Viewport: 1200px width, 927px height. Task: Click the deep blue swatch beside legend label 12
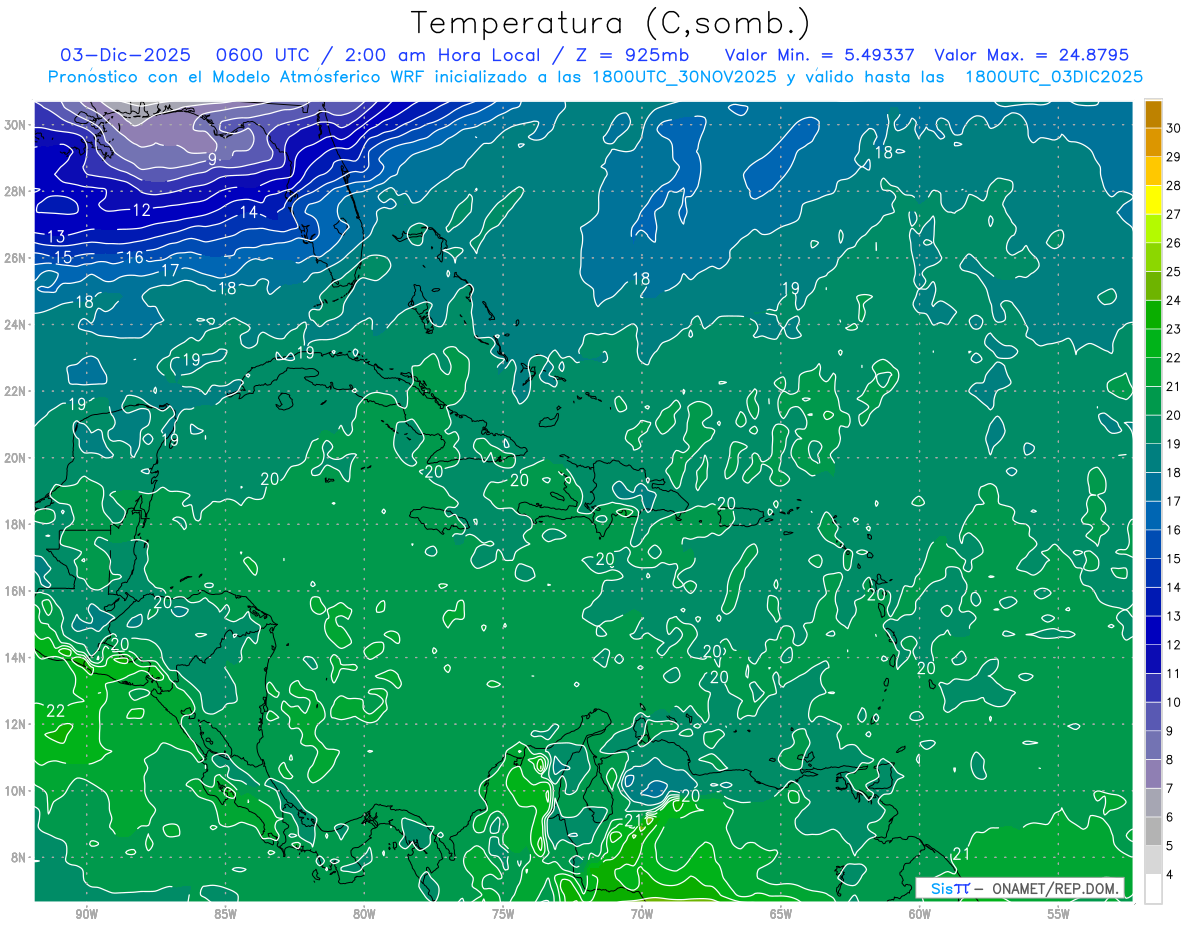coord(1153,659)
